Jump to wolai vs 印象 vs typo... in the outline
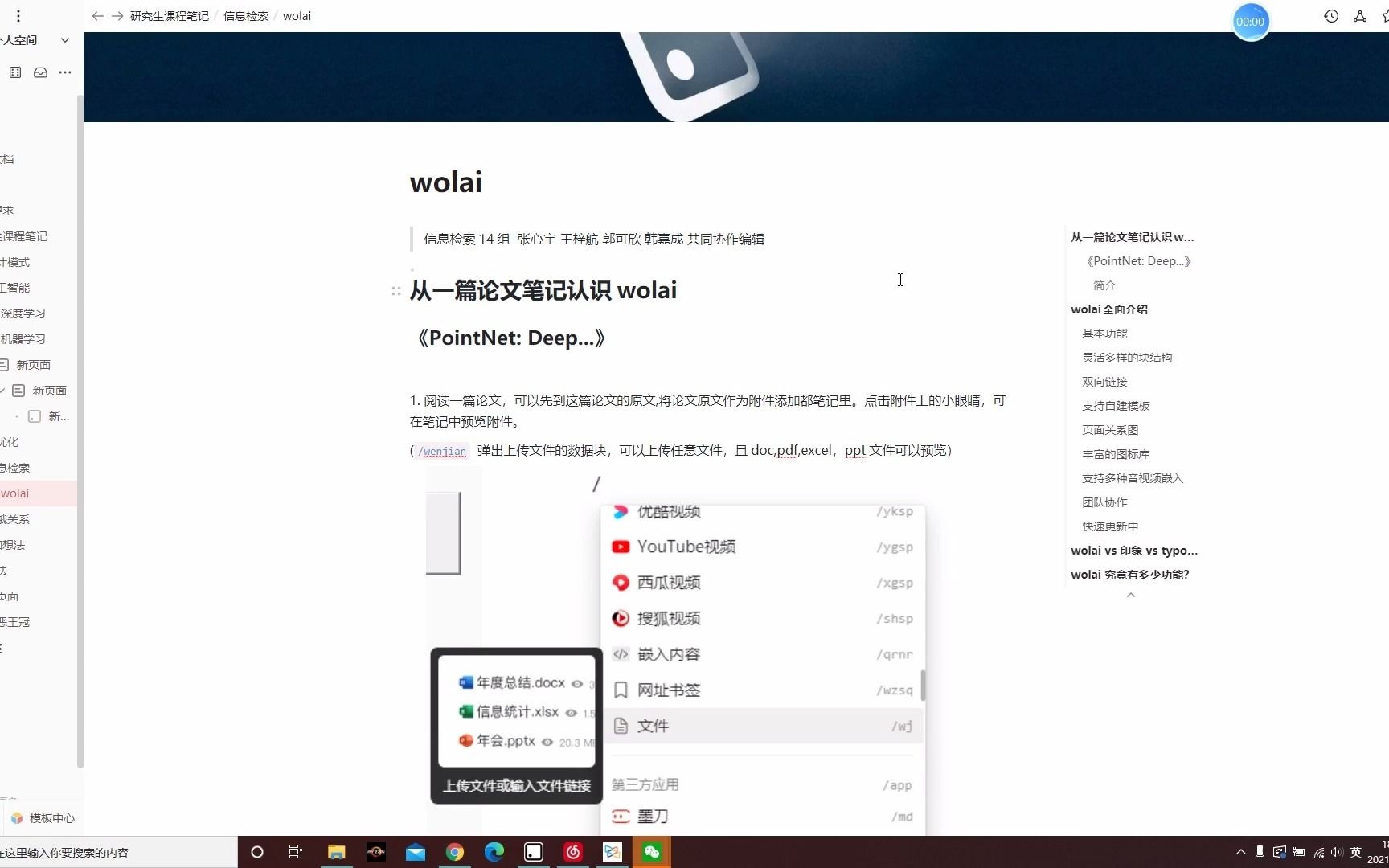 1134,551
